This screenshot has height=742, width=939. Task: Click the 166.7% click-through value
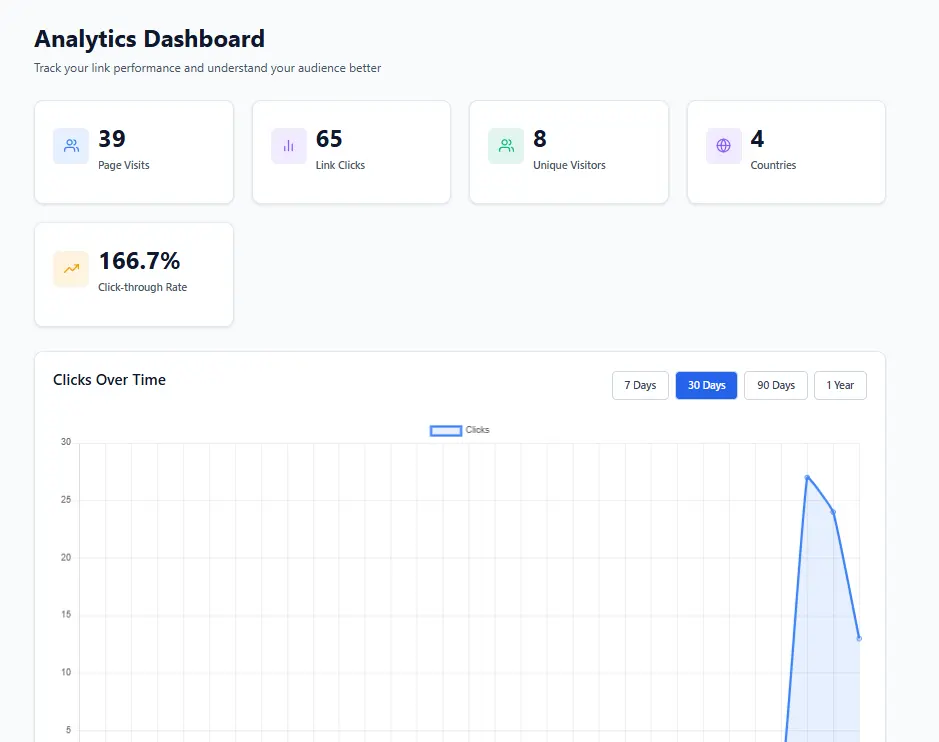pyautogui.click(x=139, y=261)
